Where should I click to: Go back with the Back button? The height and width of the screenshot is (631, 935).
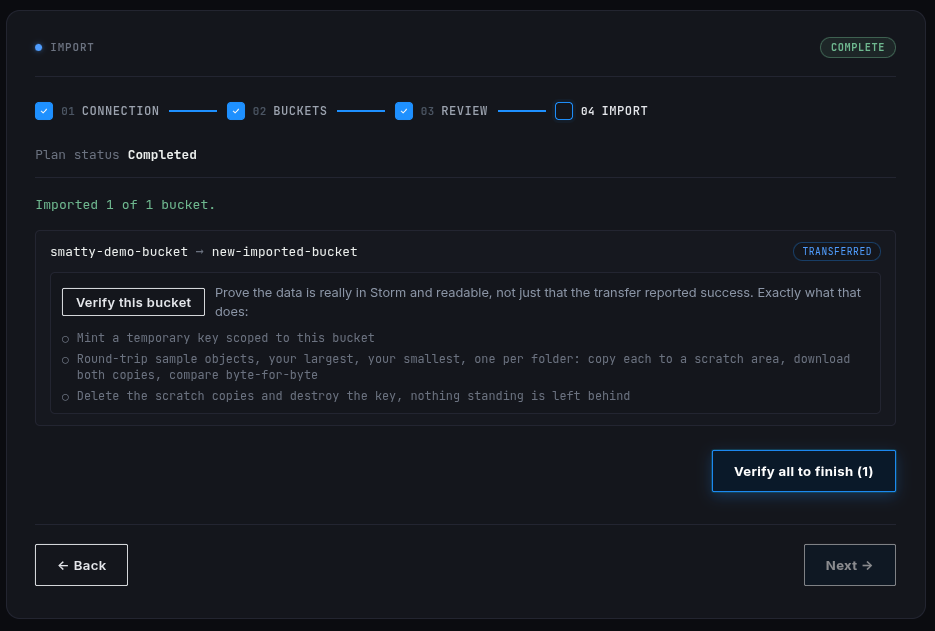point(81,565)
